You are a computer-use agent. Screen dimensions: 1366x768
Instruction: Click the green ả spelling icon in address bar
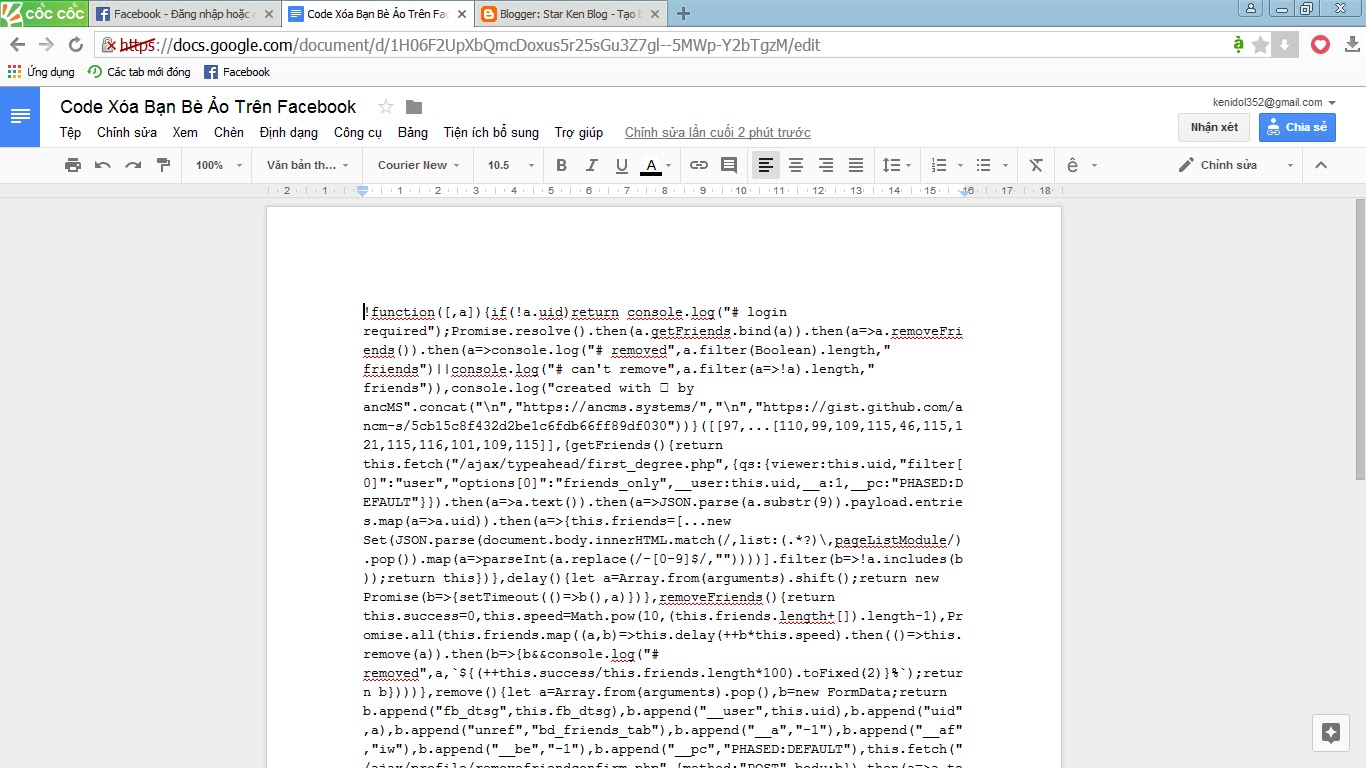pyautogui.click(x=1238, y=44)
